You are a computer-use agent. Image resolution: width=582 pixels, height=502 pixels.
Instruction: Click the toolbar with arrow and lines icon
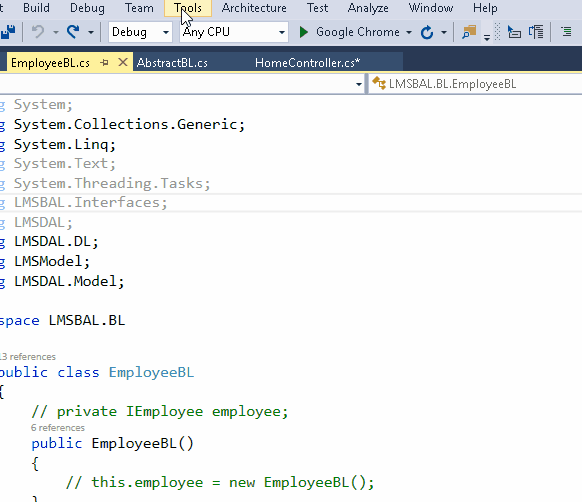514,32
